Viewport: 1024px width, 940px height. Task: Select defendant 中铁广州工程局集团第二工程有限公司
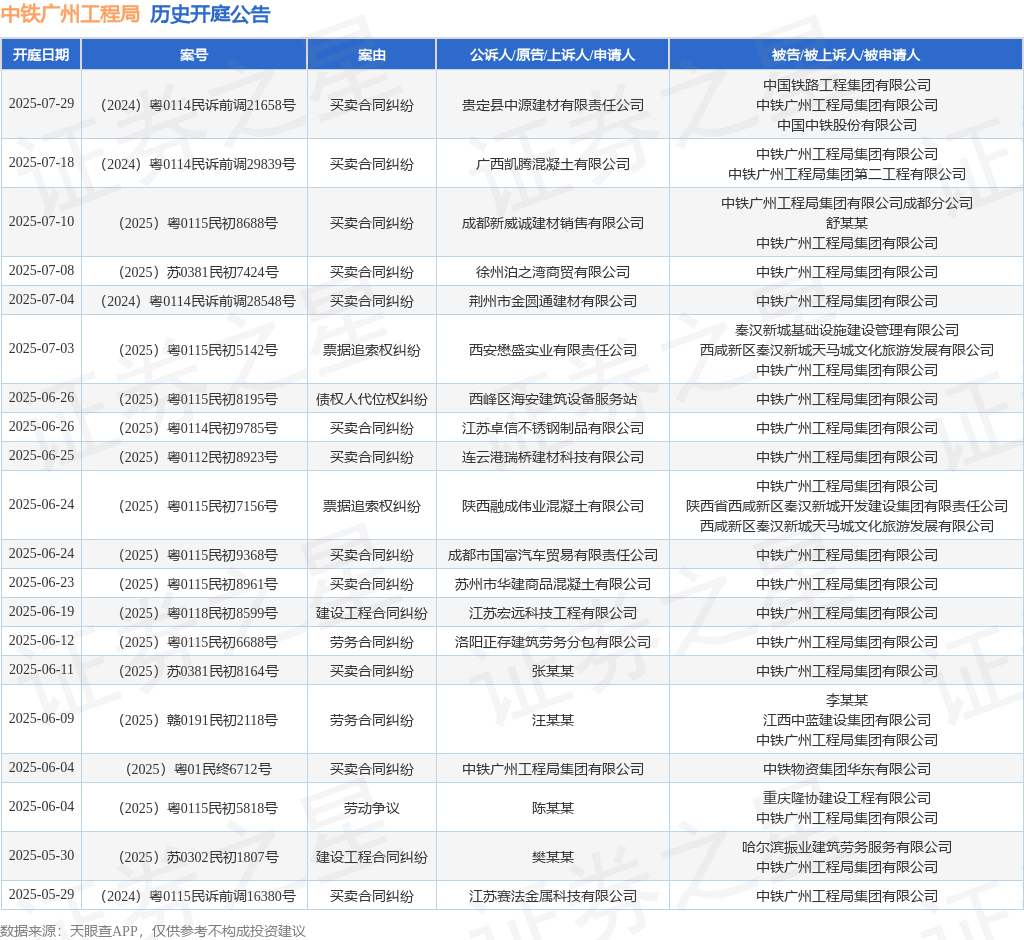(847, 174)
